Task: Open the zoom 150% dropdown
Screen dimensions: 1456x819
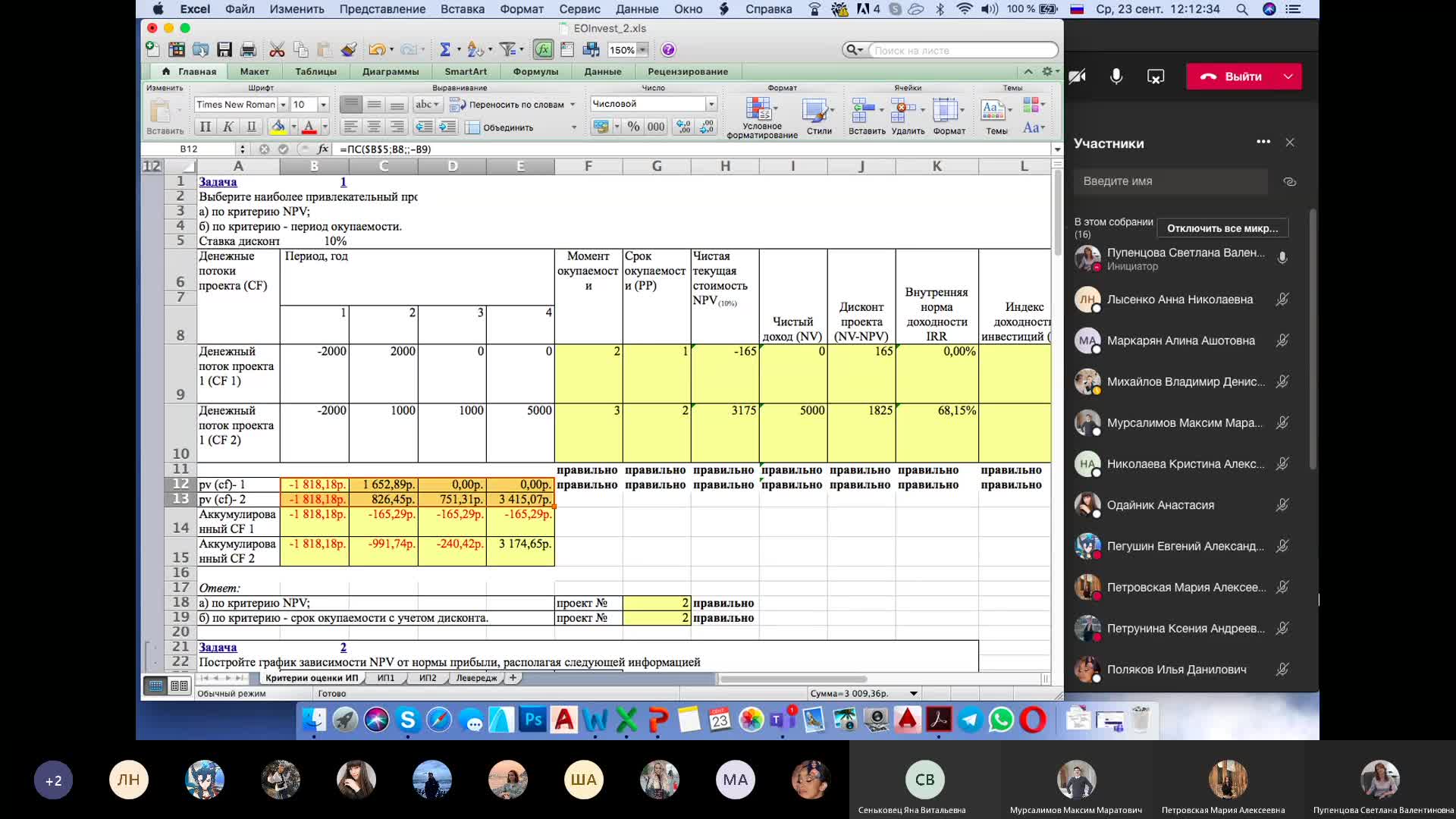Action: pyautogui.click(x=642, y=50)
